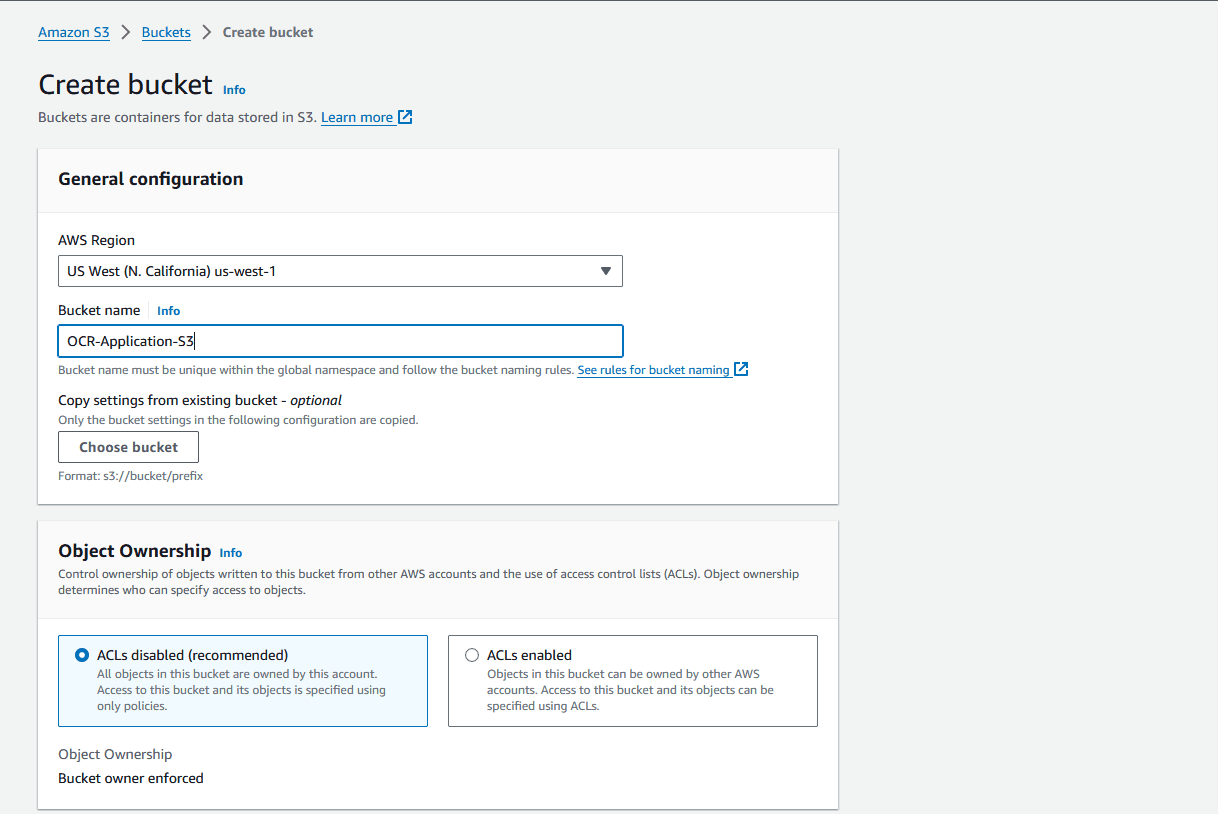1218x814 pixels.
Task: Open the Learn more link
Action: pos(357,117)
